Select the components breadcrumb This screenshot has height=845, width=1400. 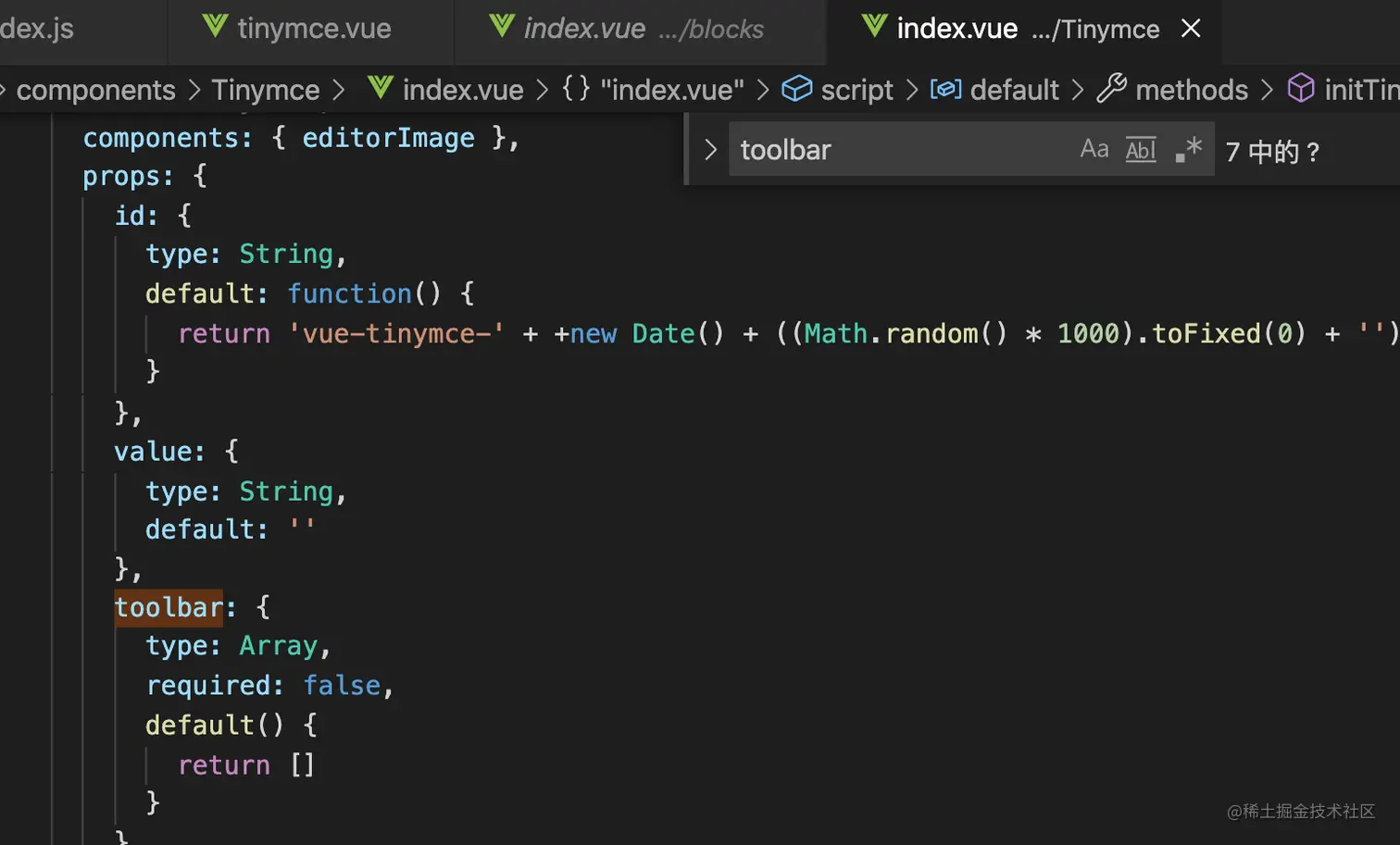(x=95, y=90)
